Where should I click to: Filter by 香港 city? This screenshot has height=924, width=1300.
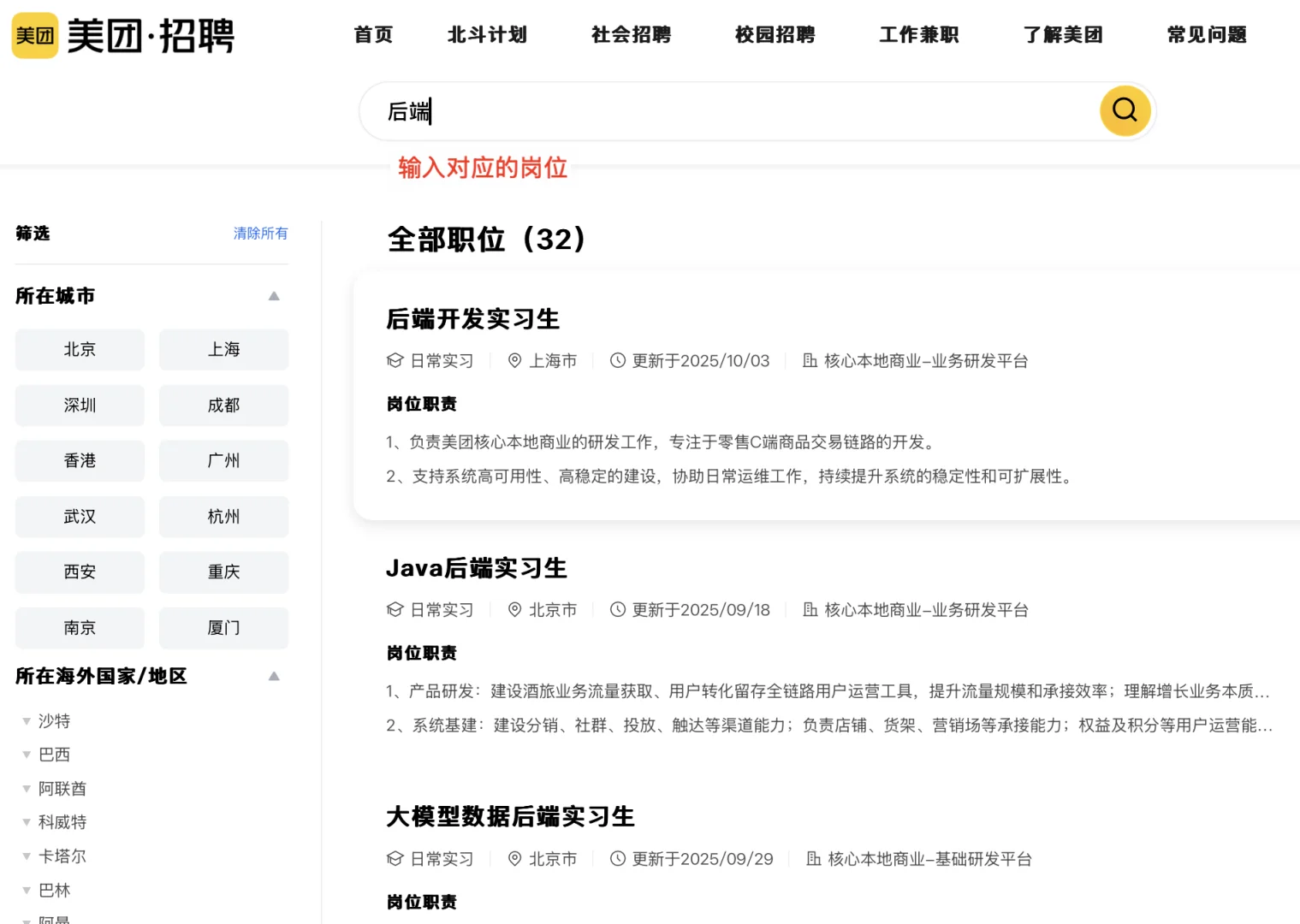click(80, 461)
